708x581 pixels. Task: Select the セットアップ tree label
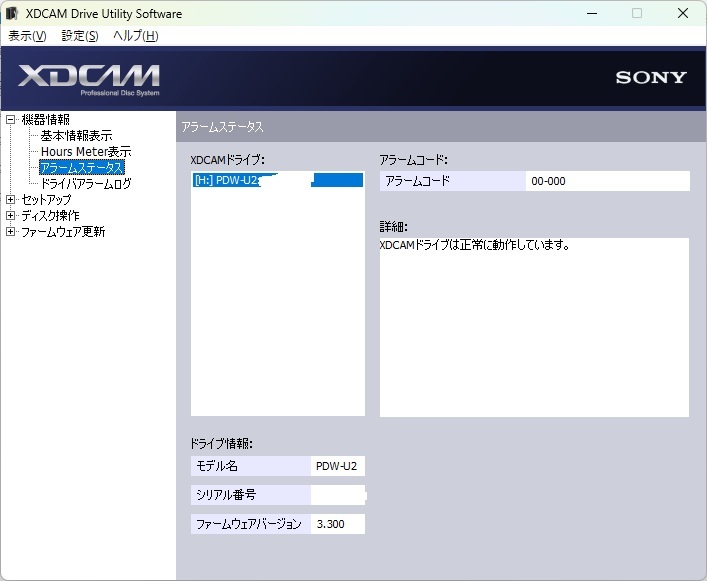coord(46,199)
